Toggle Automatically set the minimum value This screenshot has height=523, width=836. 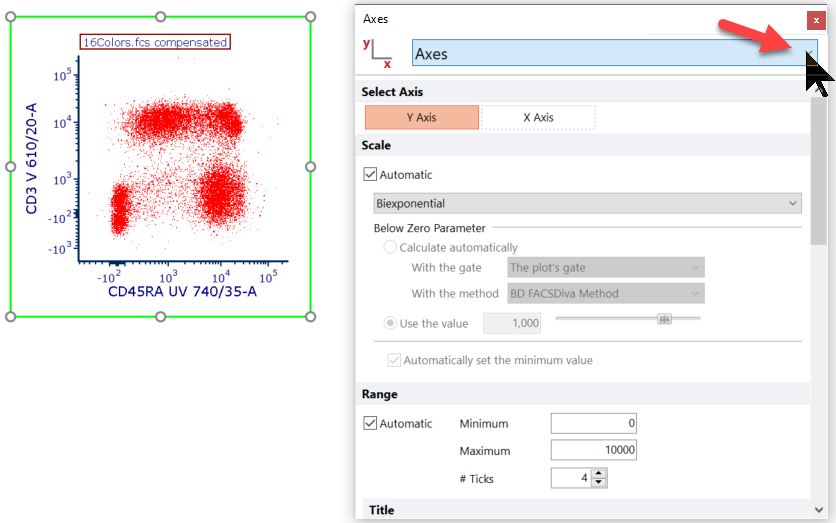coord(395,361)
